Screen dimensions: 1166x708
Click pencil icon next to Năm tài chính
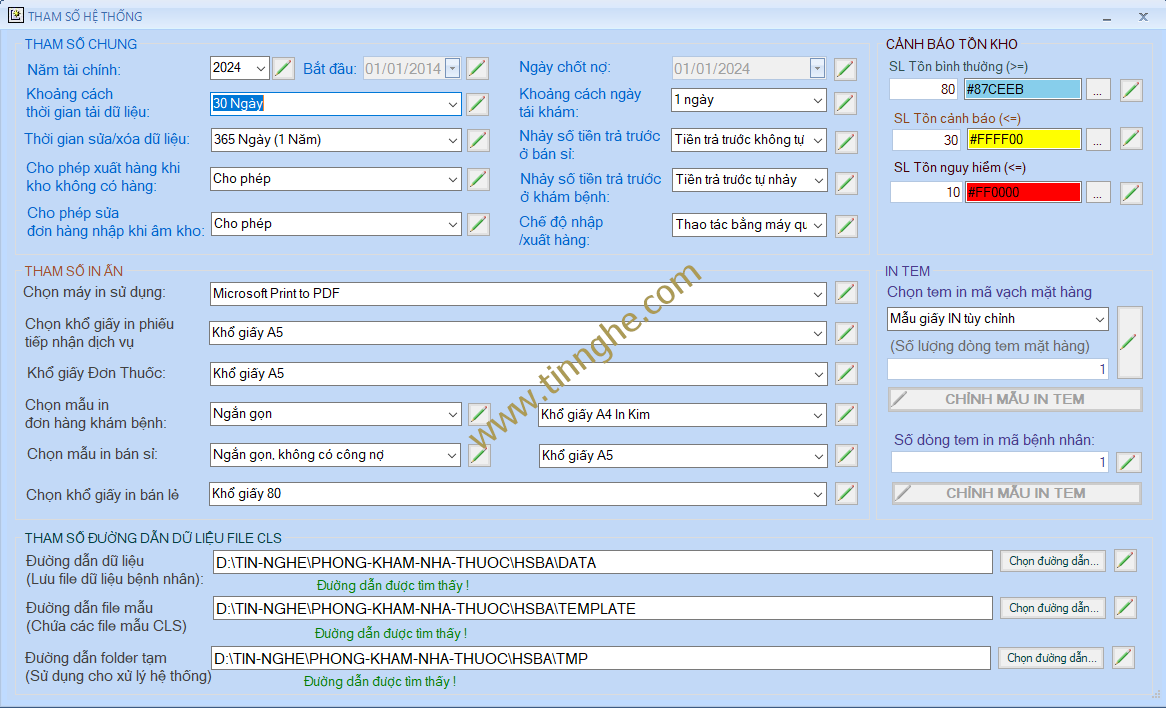(x=283, y=68)
